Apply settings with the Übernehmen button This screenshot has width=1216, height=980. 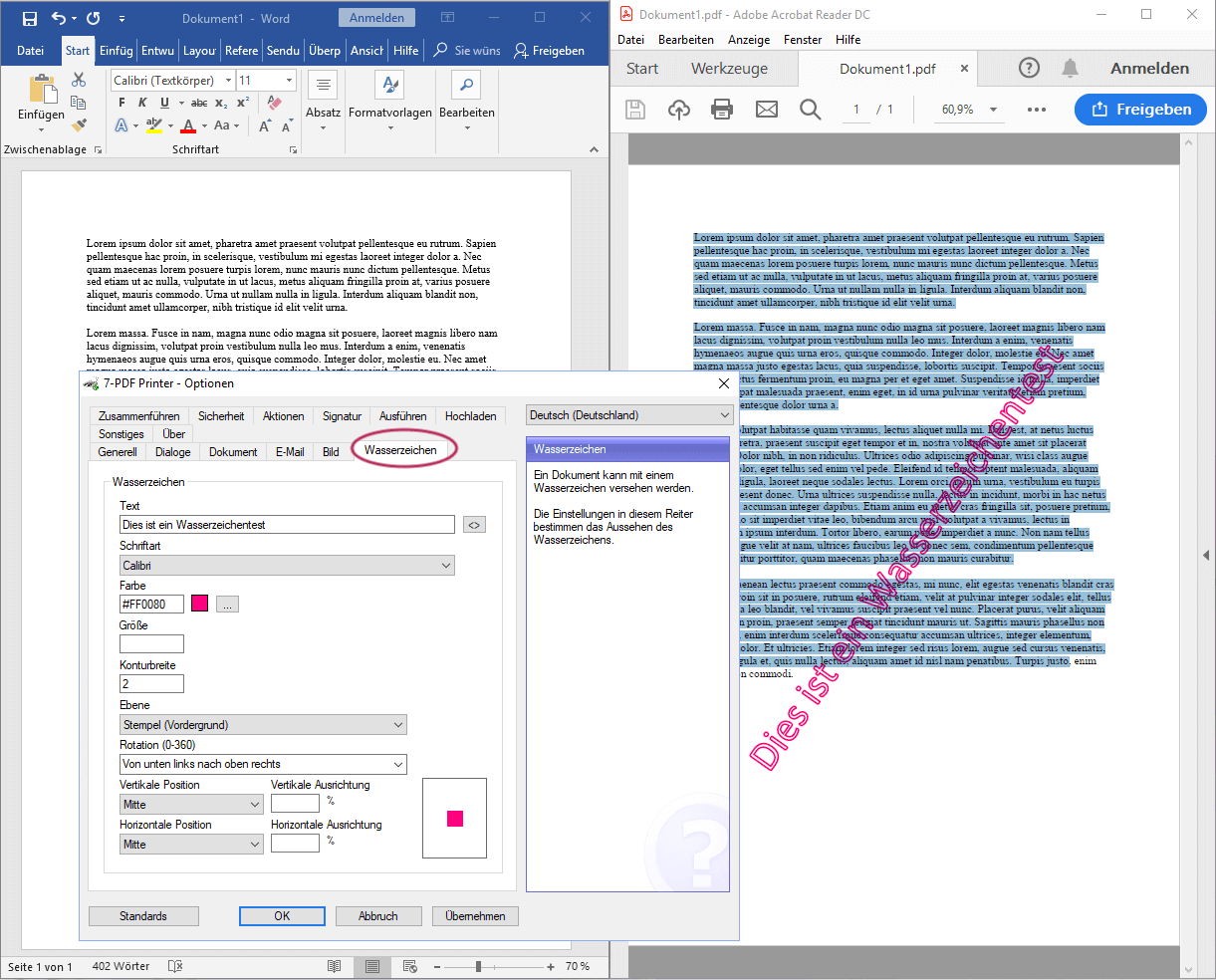475,916
